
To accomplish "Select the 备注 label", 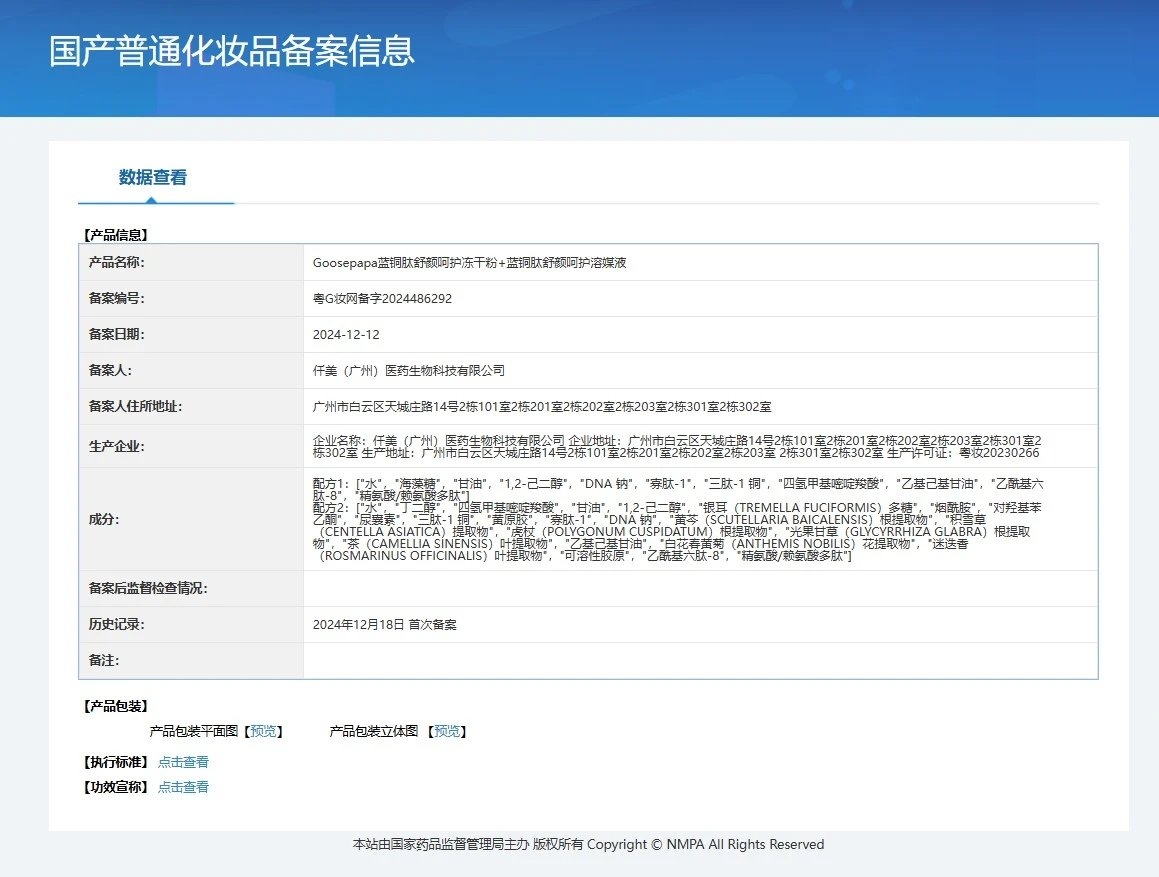I will (104, 660).
